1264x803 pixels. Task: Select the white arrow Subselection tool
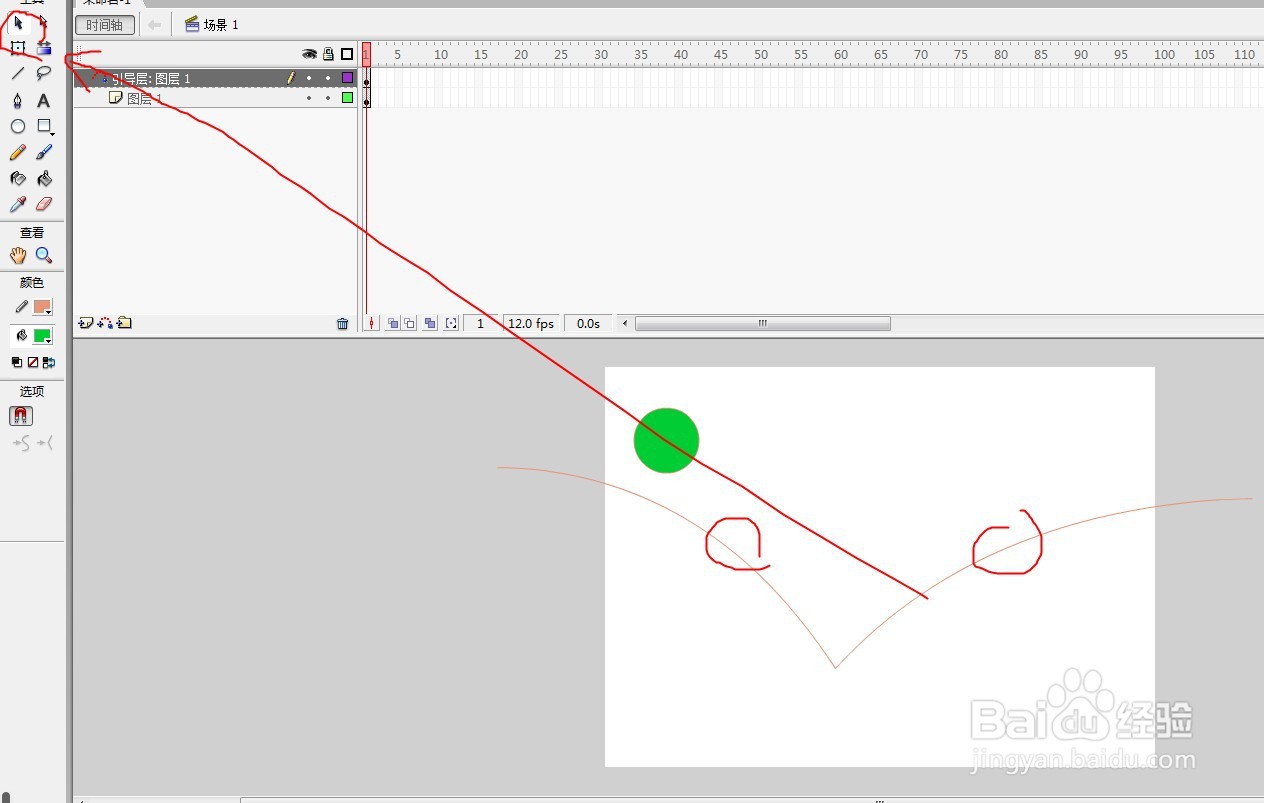click(x=43, y=22)
